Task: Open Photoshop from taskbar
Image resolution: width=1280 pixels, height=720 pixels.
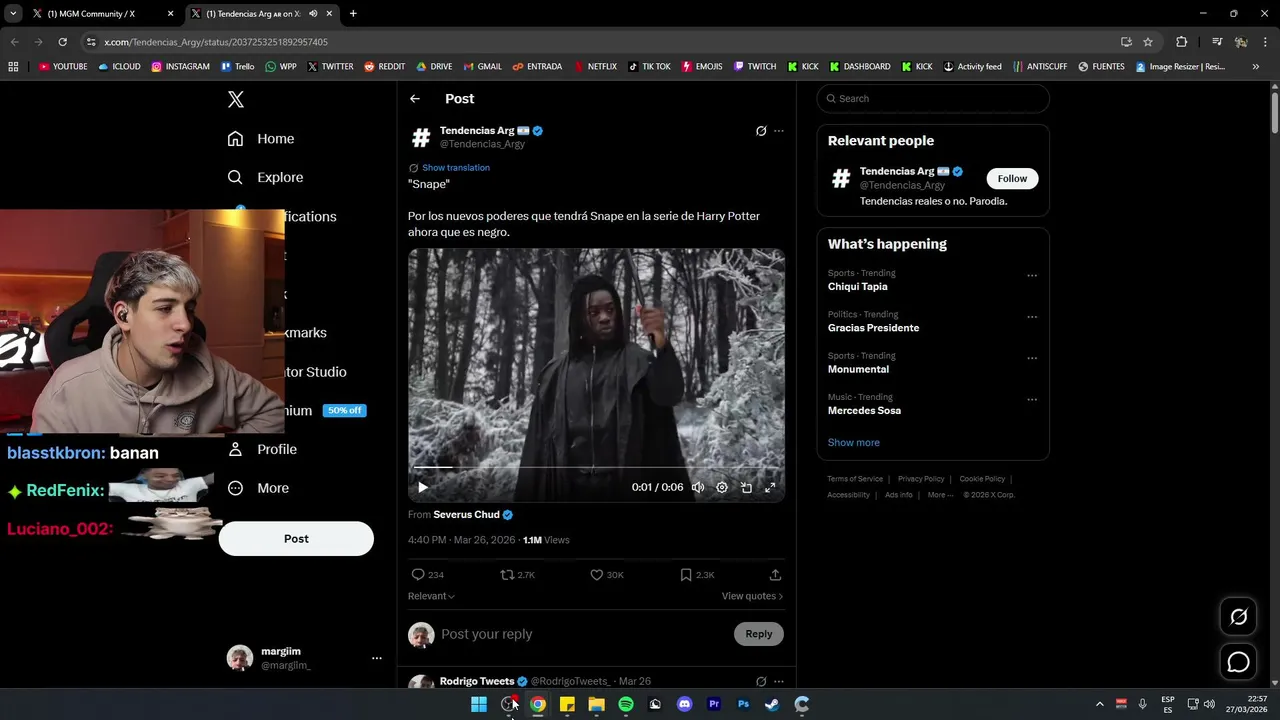Action: coord(743,704)
